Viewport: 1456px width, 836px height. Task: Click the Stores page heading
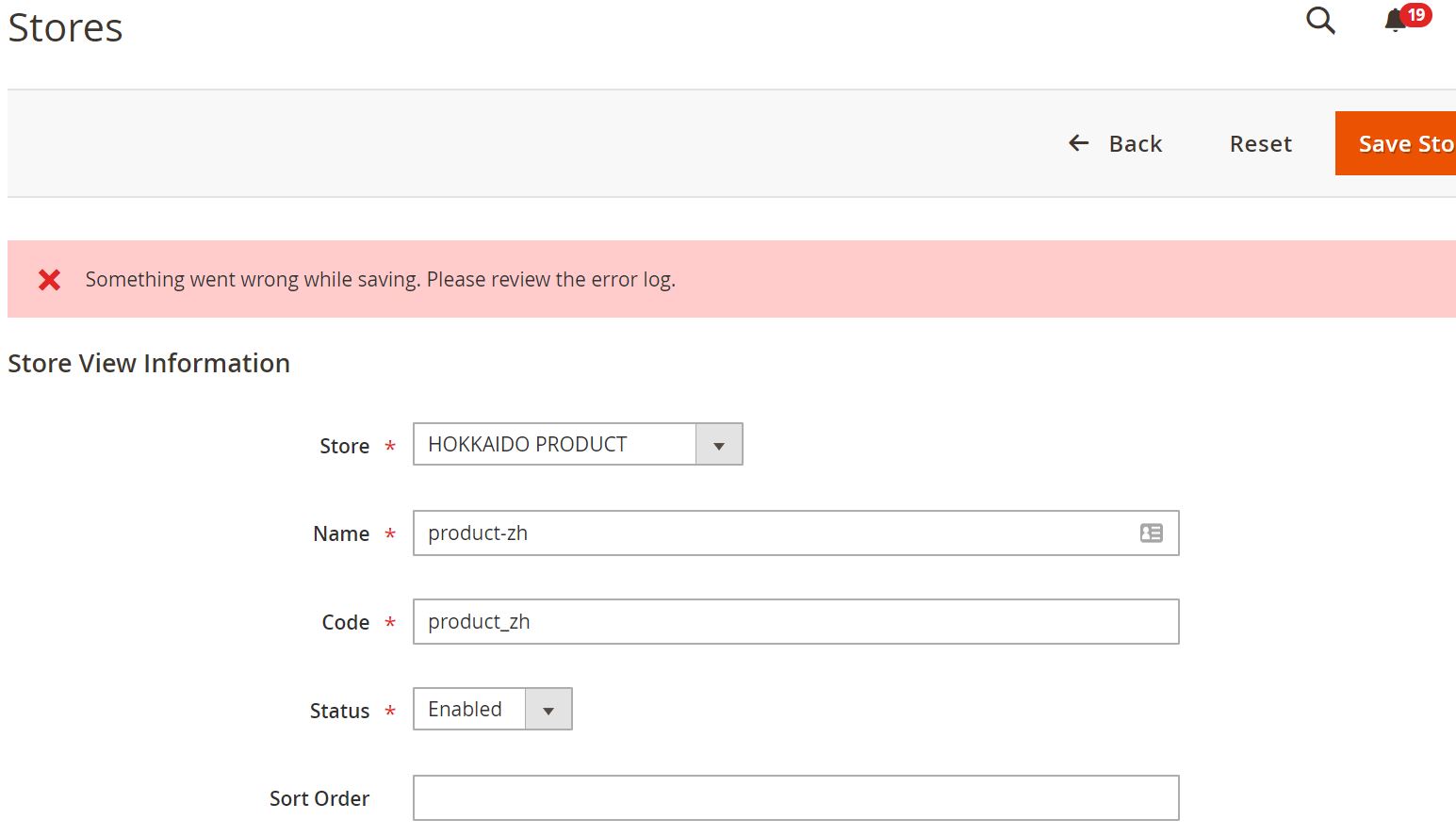click(65, 26)
